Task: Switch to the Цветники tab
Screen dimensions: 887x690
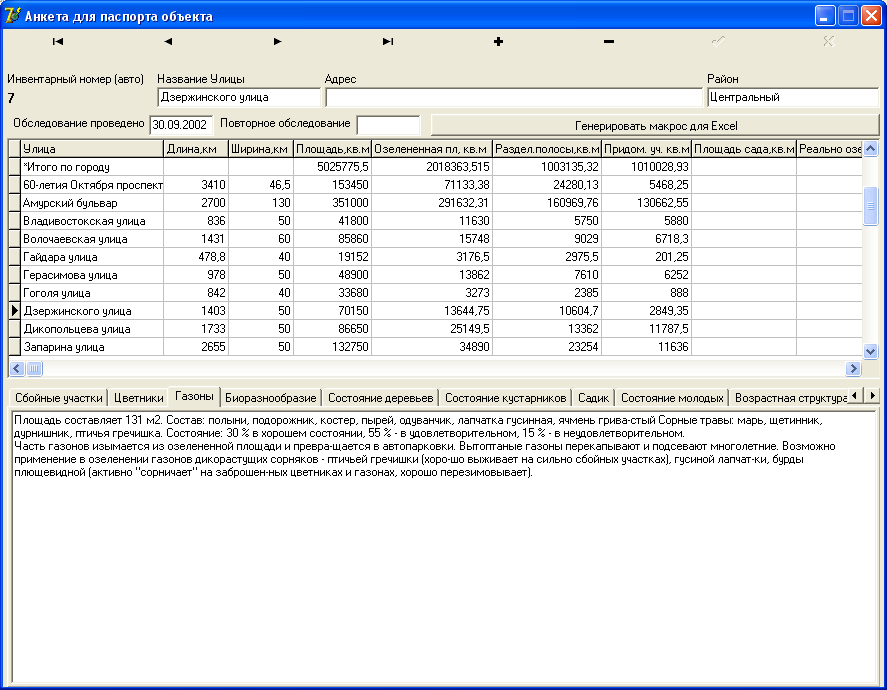Action: [x=139, y=398]
